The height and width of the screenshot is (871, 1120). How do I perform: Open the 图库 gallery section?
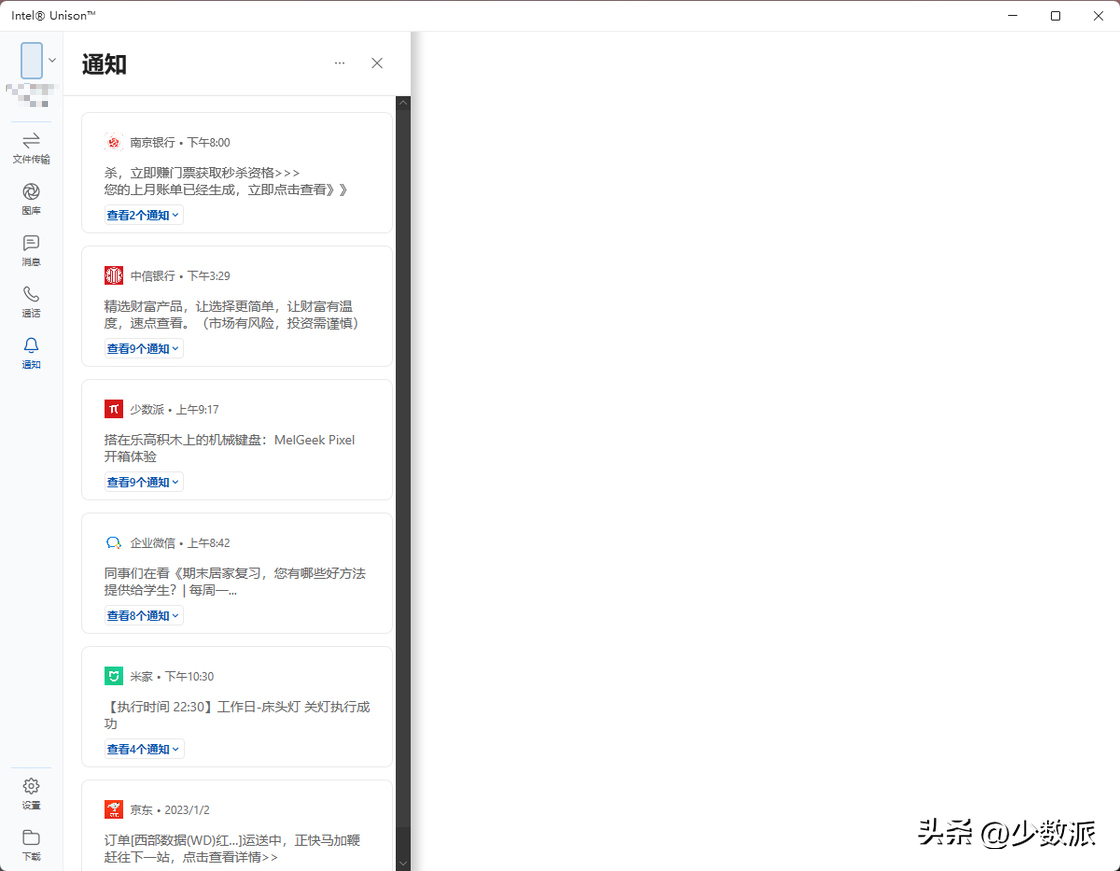tap(31, 199)
